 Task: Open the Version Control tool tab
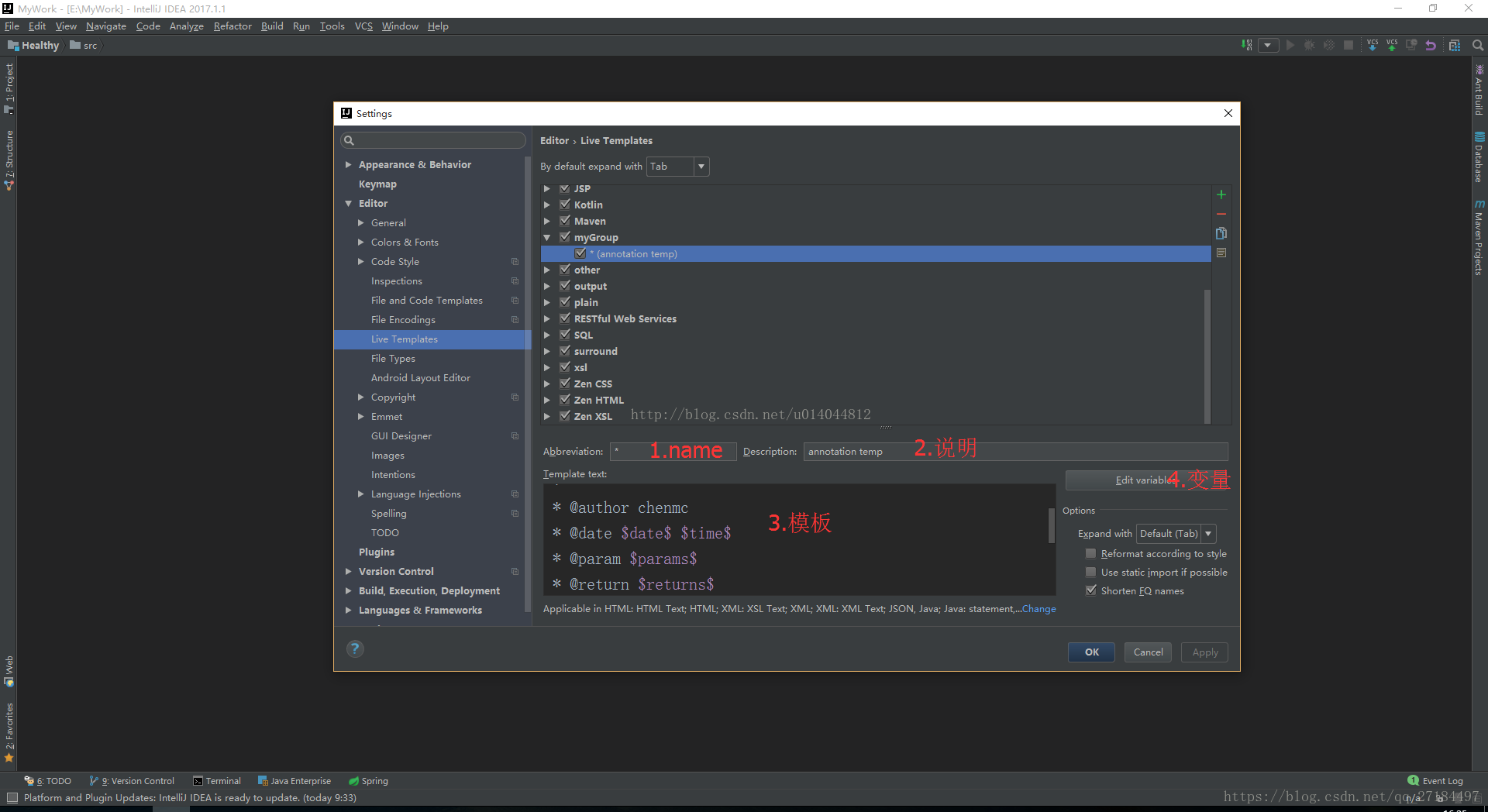click(132, 781)
